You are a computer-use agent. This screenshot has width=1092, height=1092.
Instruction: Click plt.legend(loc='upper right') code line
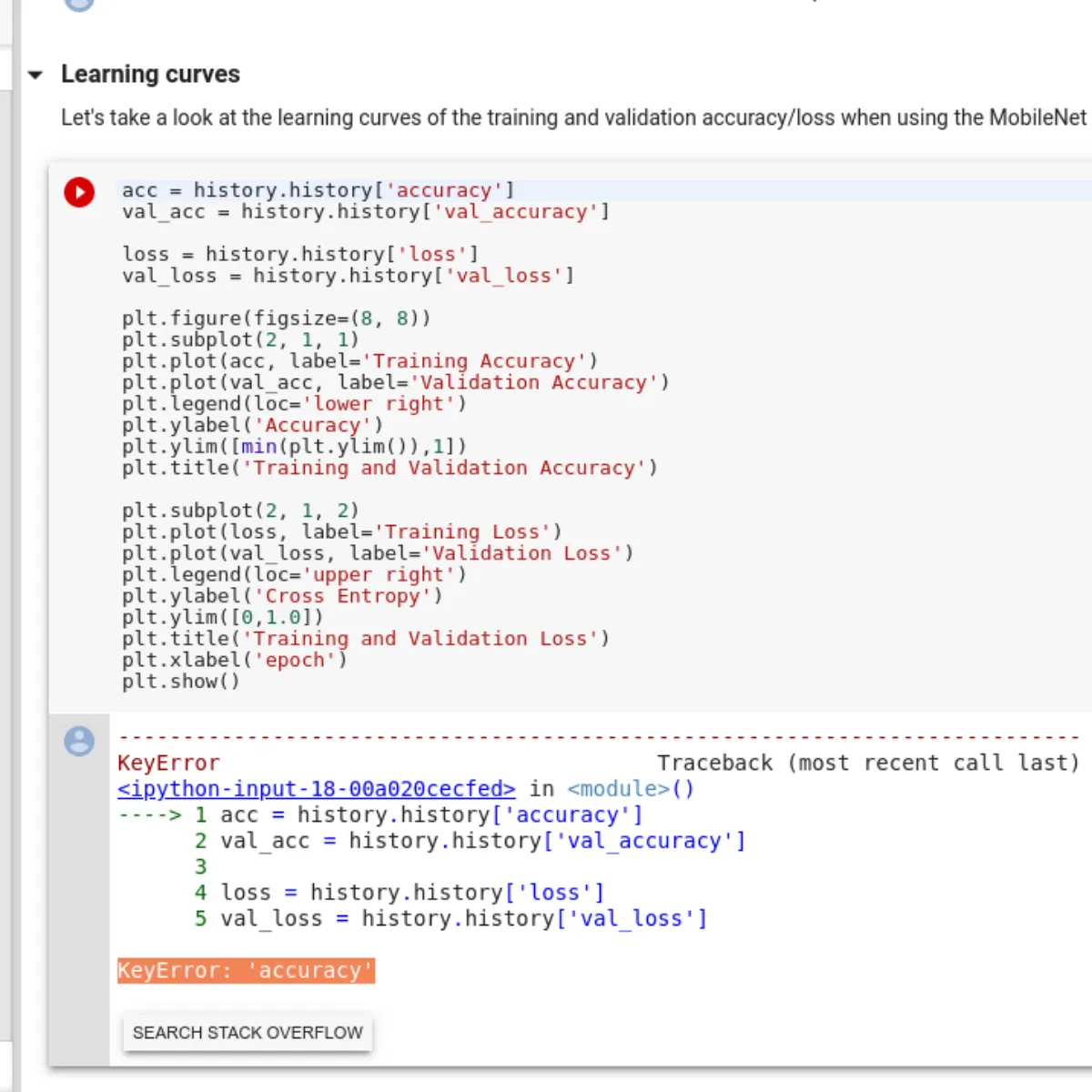pyautogui.click(x=294, y=574)
